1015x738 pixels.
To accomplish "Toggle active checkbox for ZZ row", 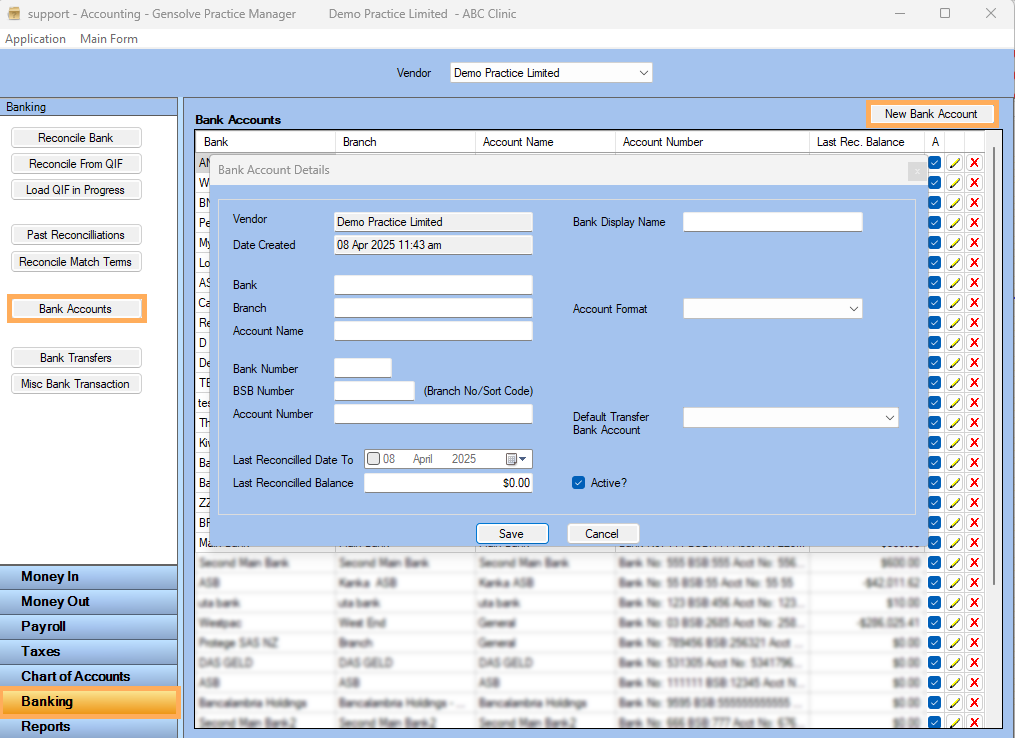I will click(934, 502).
